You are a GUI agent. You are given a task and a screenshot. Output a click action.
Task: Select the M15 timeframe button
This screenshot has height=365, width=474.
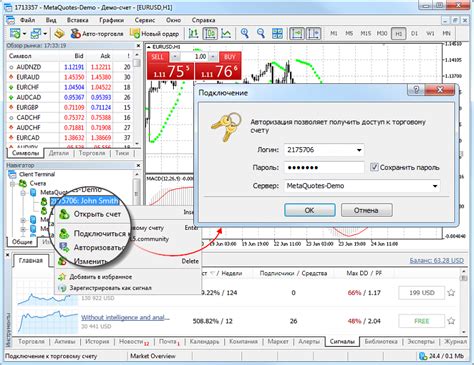365,33
